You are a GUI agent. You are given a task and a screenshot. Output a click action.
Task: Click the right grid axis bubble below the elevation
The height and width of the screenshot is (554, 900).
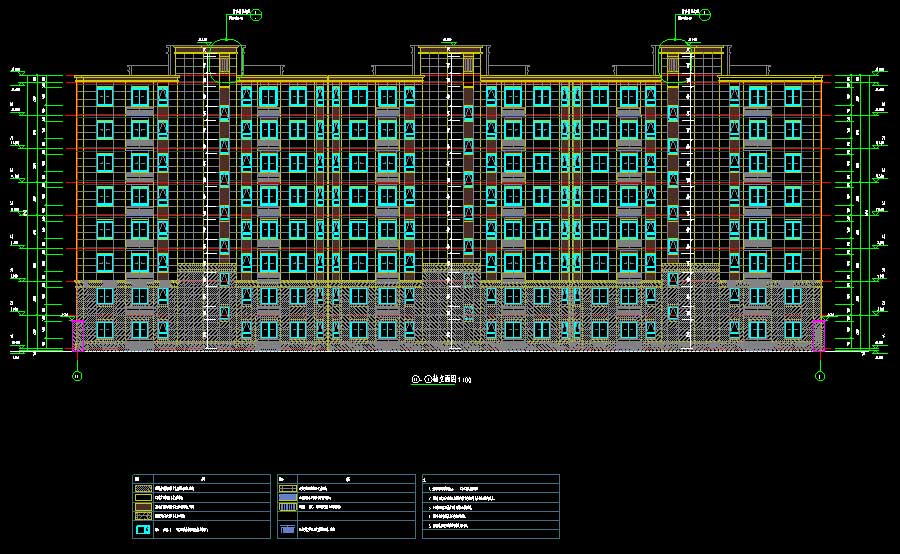coord(820,377)
